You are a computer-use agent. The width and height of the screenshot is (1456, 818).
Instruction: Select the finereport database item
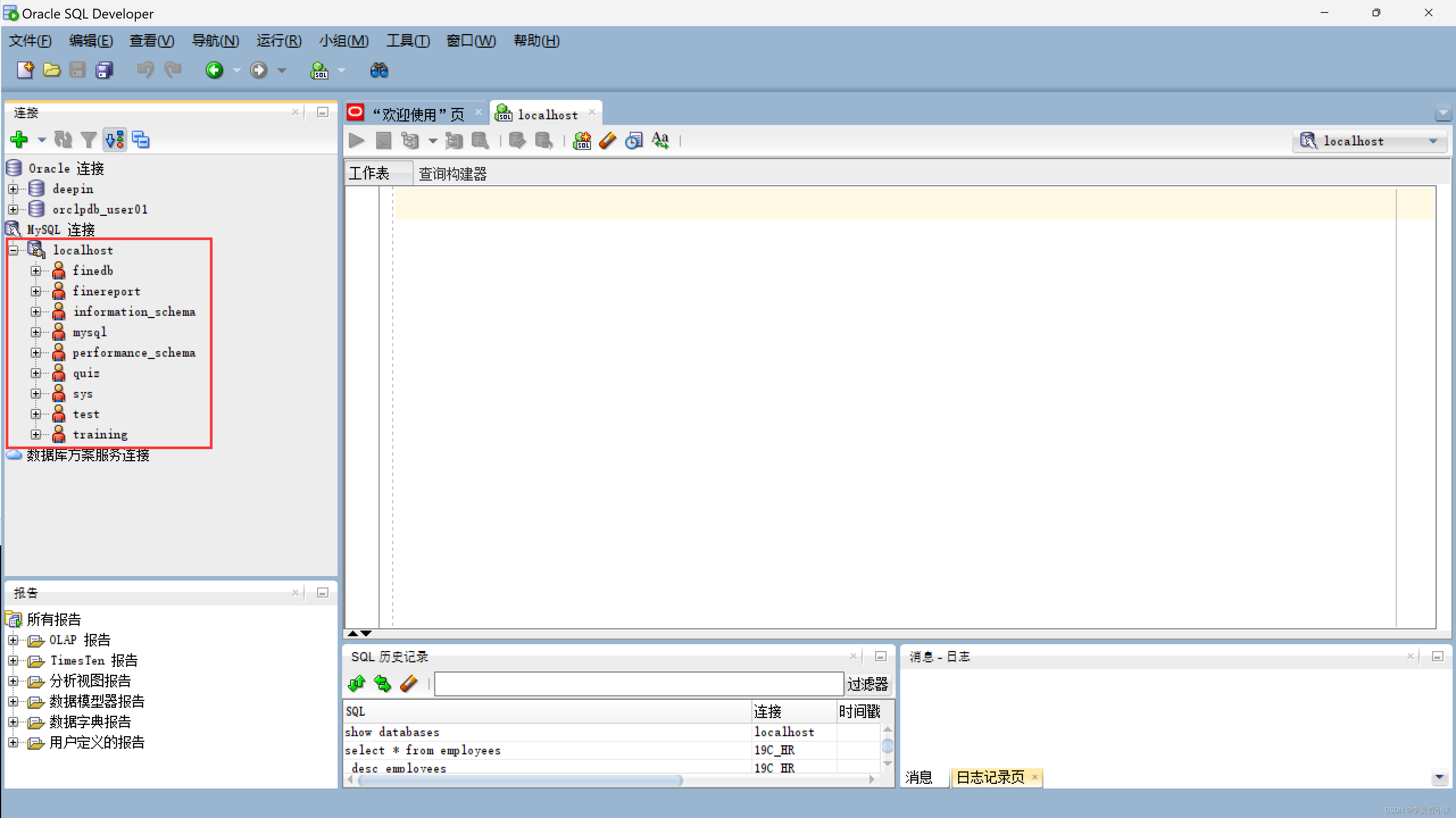pos(106,291)
